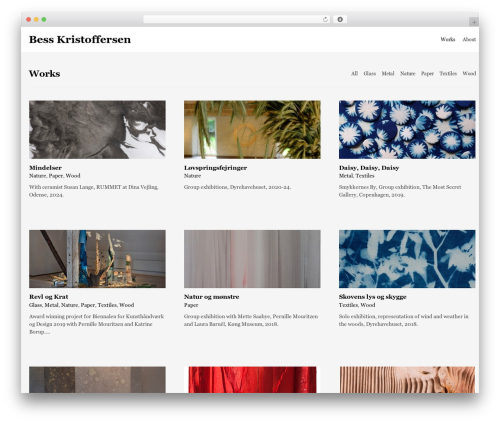Click the "Group exhibitions, Dyrehavehuset" description text
The width and height of the screenshot is (500, 423).
click(237, 187)
